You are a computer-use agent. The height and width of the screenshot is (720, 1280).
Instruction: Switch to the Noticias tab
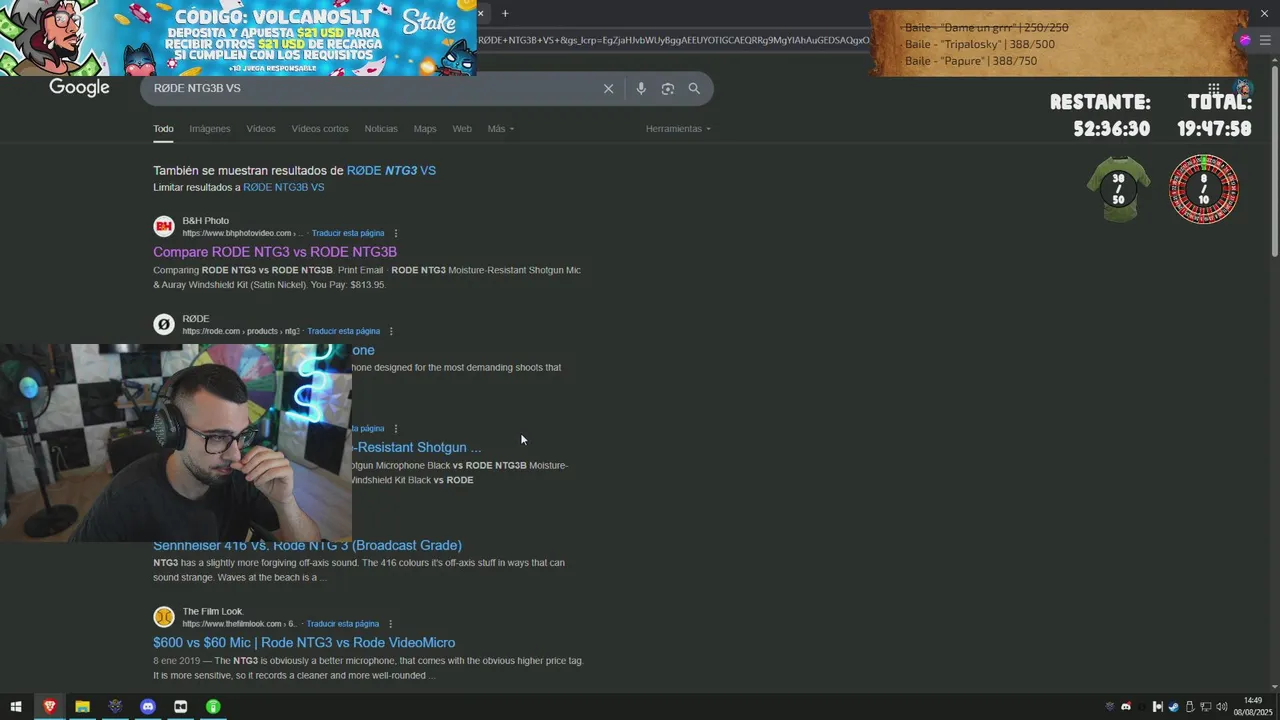coord(381,129)
